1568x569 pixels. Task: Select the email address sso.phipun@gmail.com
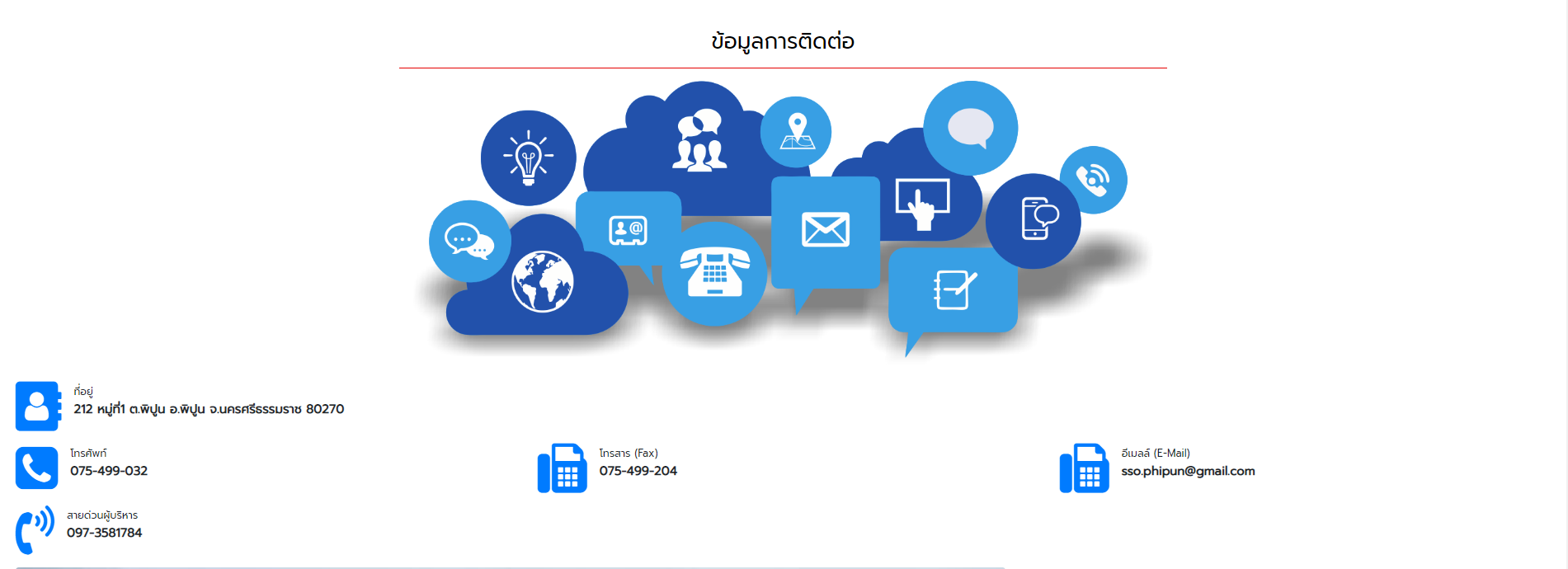pos(1187,471)
